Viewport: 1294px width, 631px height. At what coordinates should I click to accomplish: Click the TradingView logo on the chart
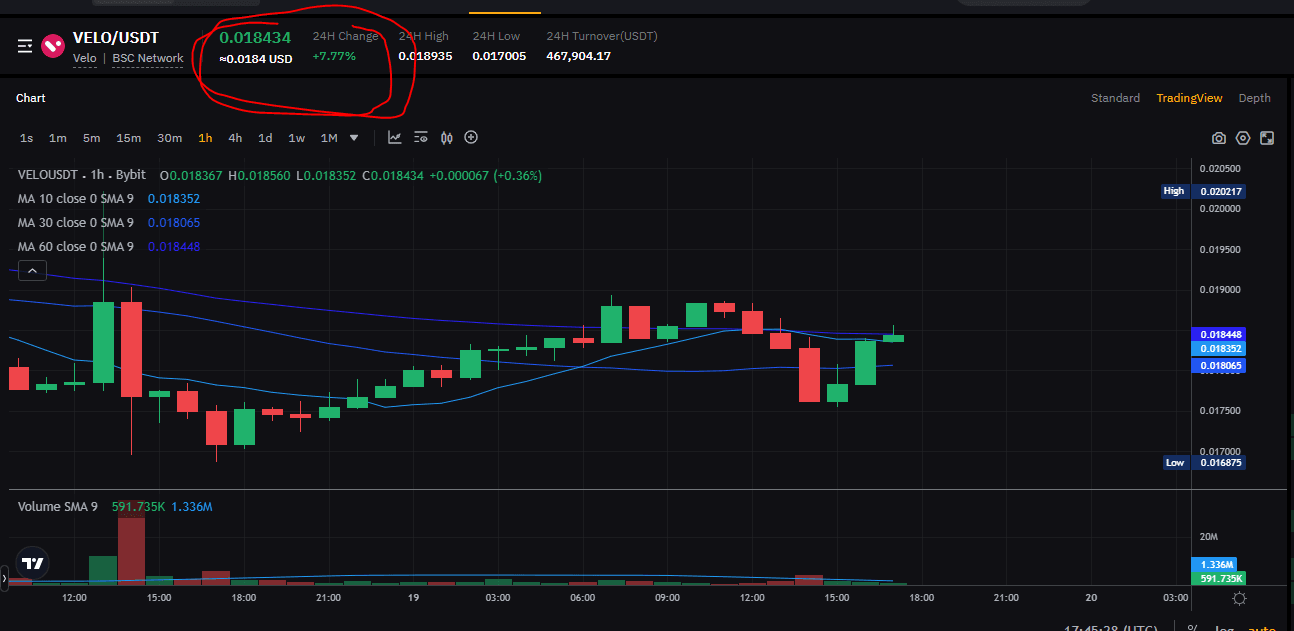[x=32, y=563]
